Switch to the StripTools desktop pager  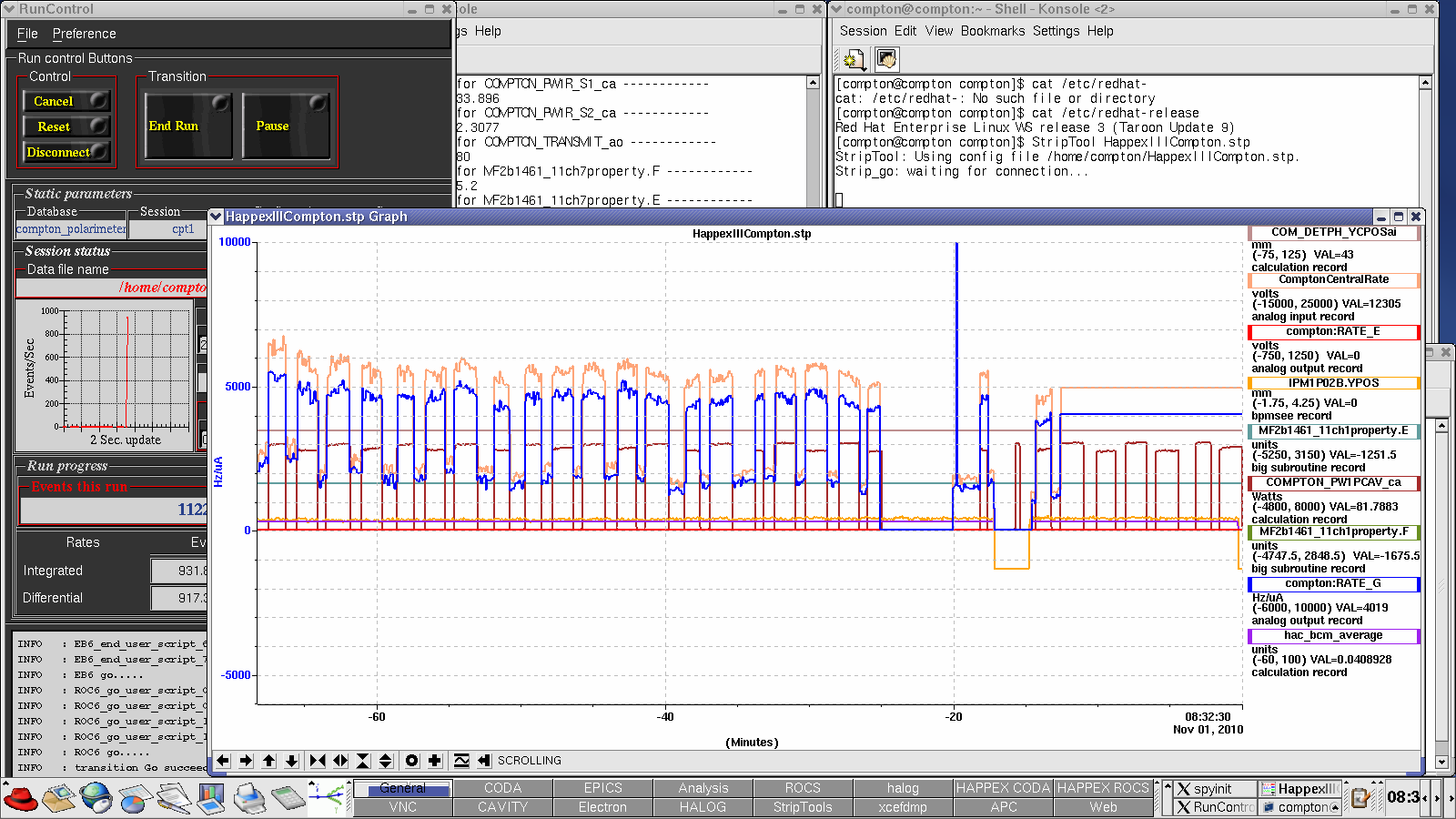coord(803,807)
